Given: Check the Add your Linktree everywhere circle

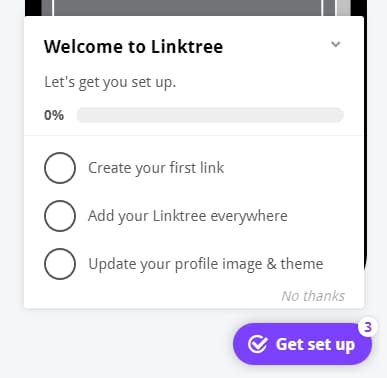Looking at the screenshot, I should point(60,216).
